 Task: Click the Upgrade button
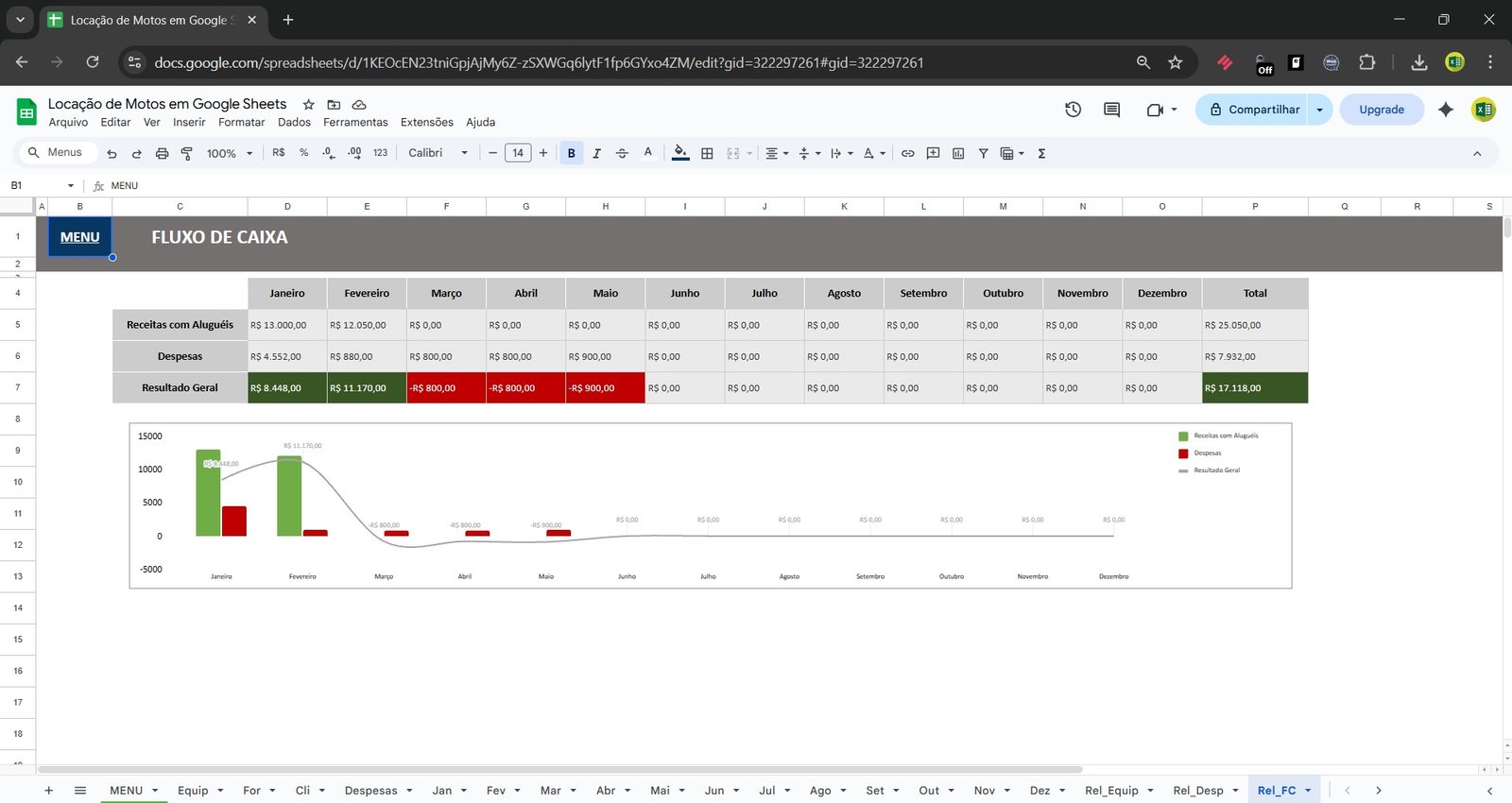(x=1381, y=110)
